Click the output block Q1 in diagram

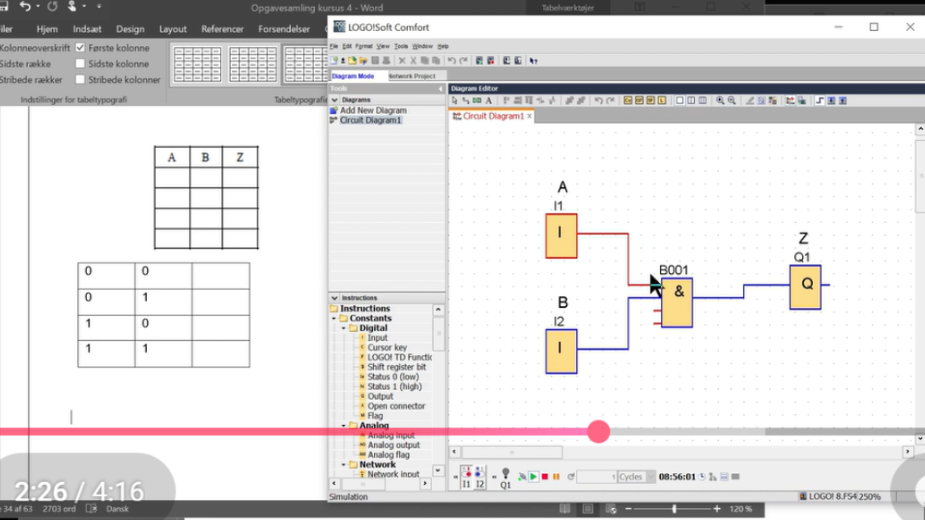point(805,287)
